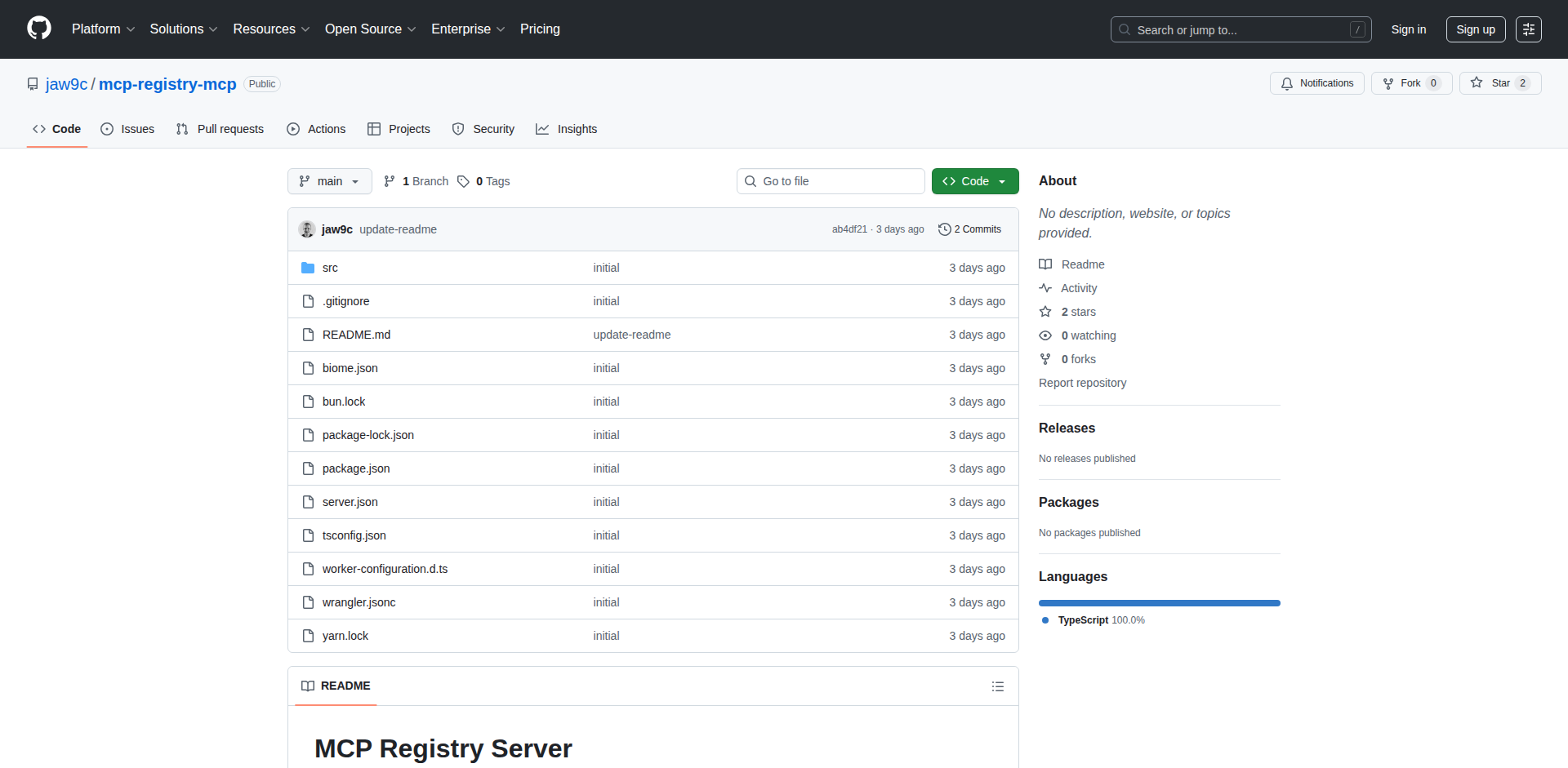1568x768 pixels.
Task: Open the src folder icon
Action: point(308,268)
